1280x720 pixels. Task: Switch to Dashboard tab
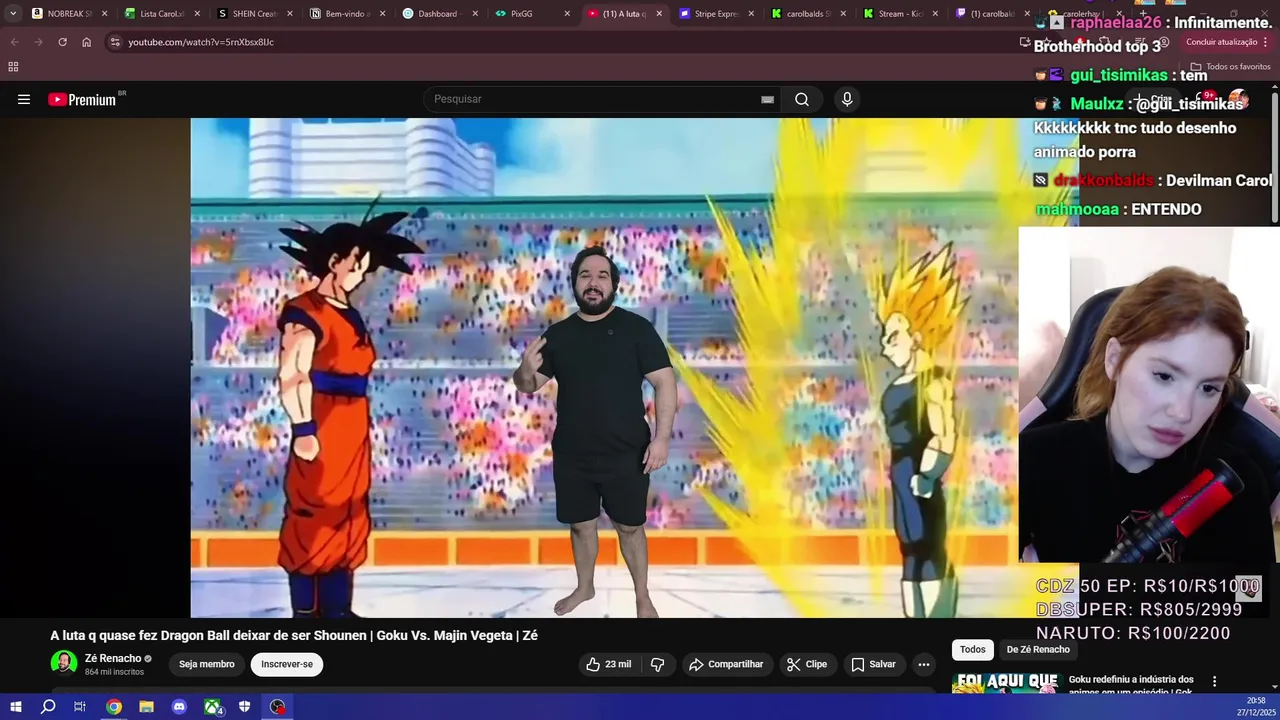[x=438, y=14]
